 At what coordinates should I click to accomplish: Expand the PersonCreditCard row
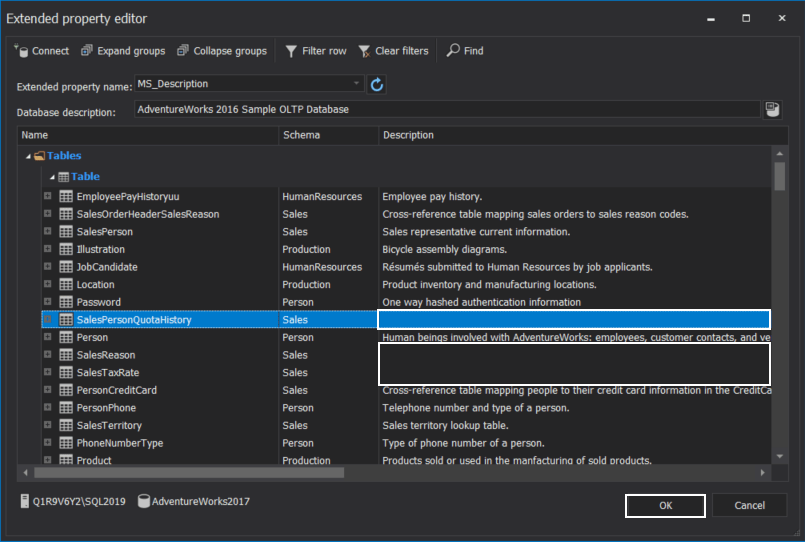47,390
